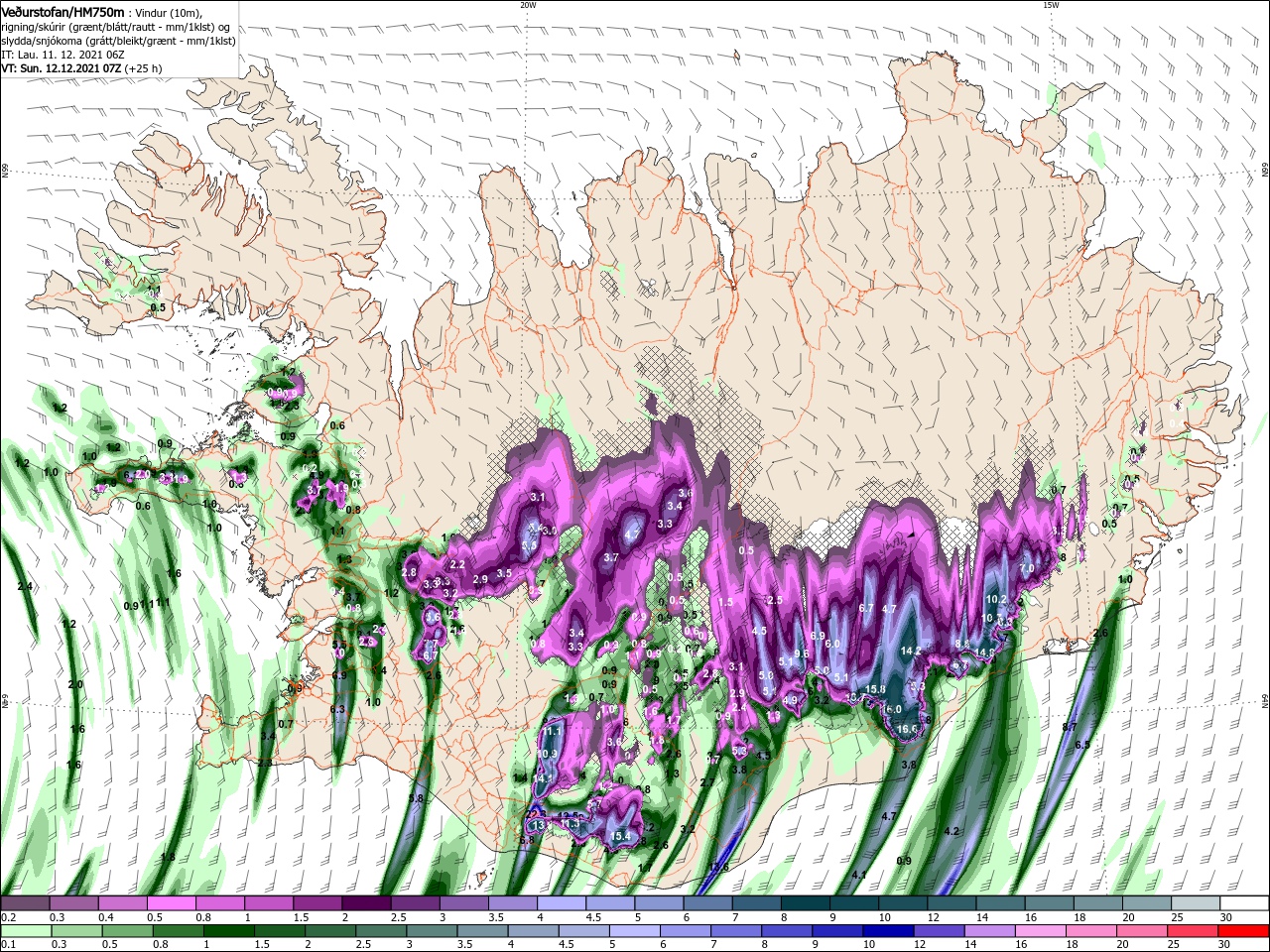Click bright pink 0.5 swatch in snow legend
Screen dimensions: 1270x952
pyautogui.click(x=171, y=903)
